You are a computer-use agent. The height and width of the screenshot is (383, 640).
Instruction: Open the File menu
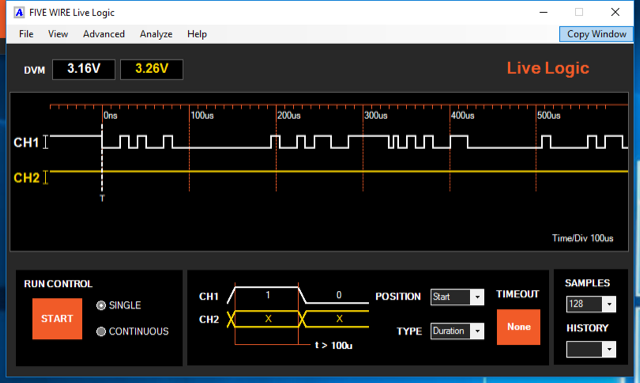pyautogui.click(x=26, y=34)
